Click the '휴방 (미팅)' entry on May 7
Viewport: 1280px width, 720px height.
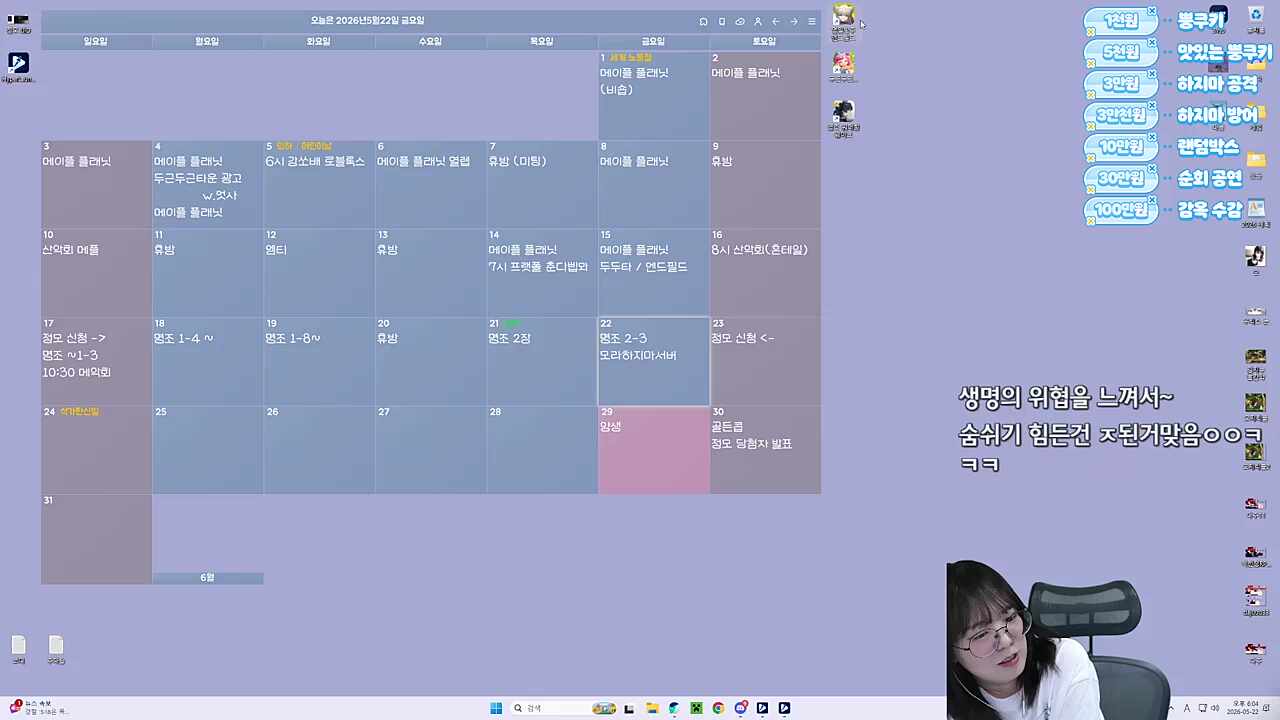tap(517, 162)
